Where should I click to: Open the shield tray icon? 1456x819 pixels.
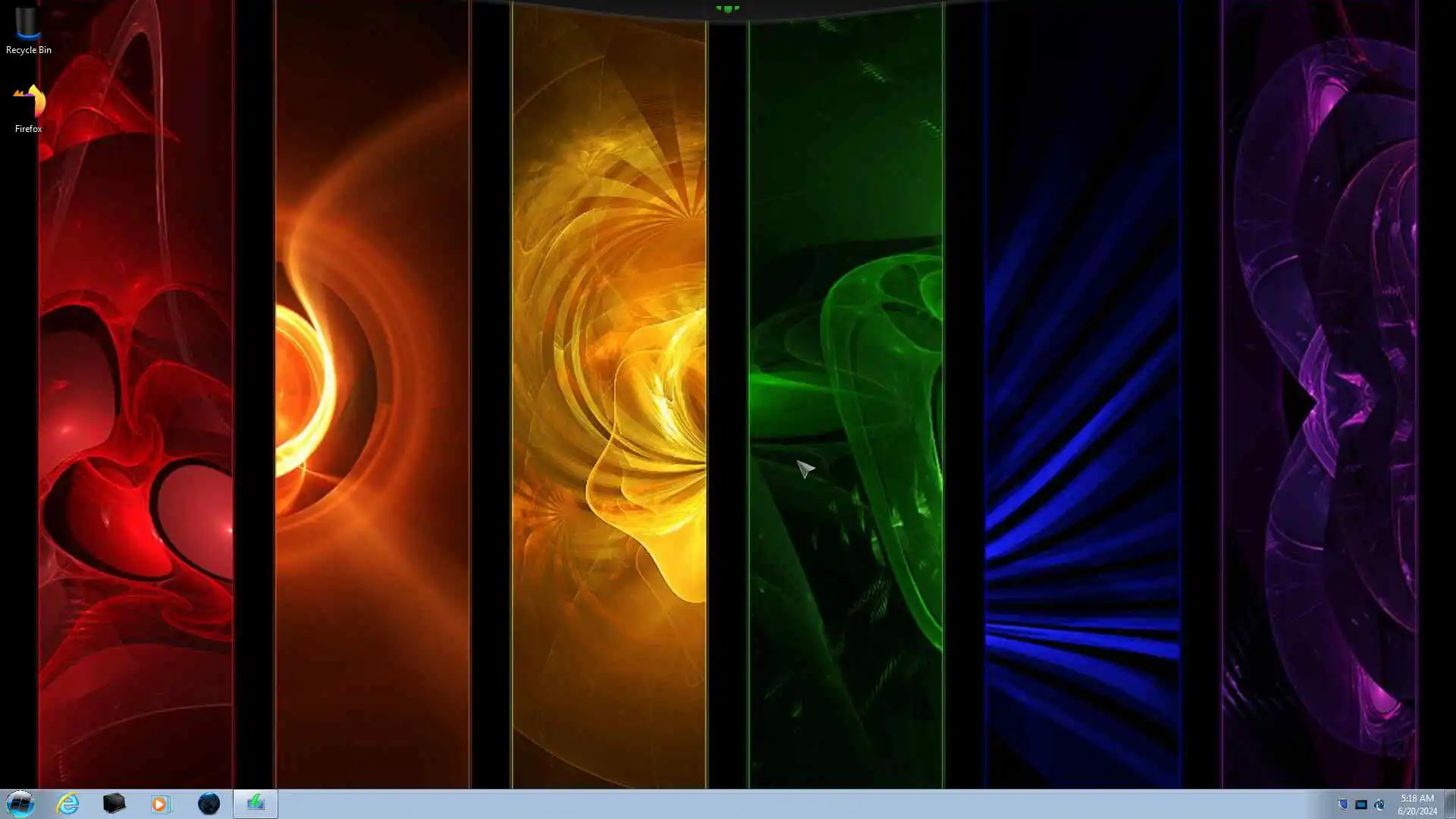click(1342, 805)
